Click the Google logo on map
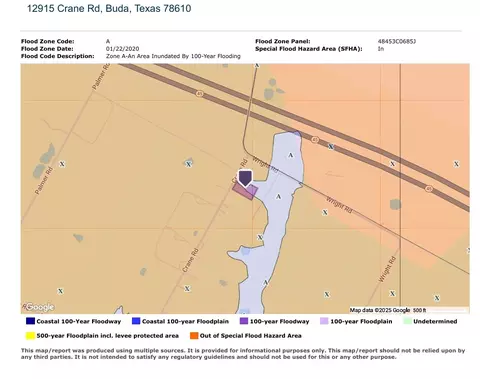Viewport: 480px width, 379px height. click(x=38, y=307)
